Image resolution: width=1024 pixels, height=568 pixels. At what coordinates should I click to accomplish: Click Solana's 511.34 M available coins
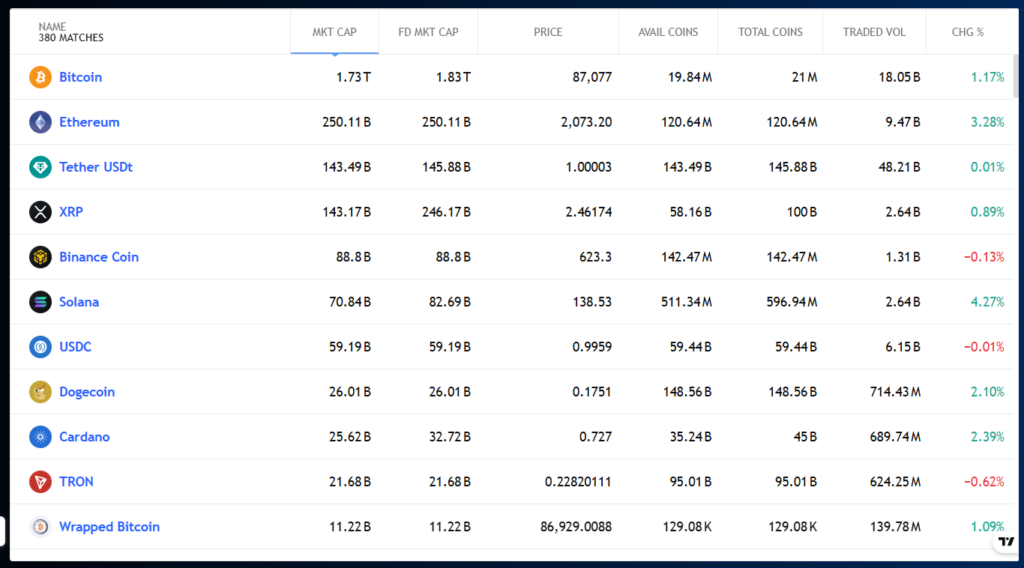pyautogui.click(x=686, y=302)
